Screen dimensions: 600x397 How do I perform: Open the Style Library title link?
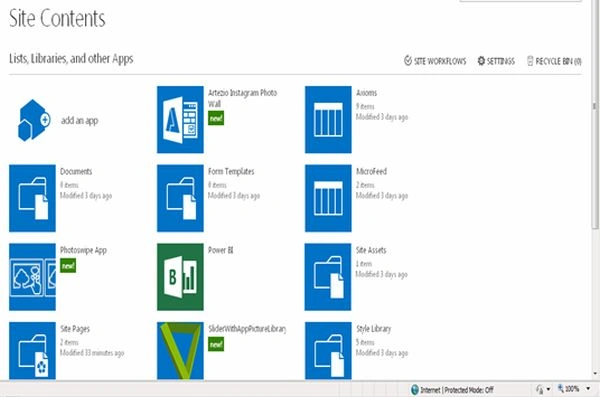click(x=373, y=329)
